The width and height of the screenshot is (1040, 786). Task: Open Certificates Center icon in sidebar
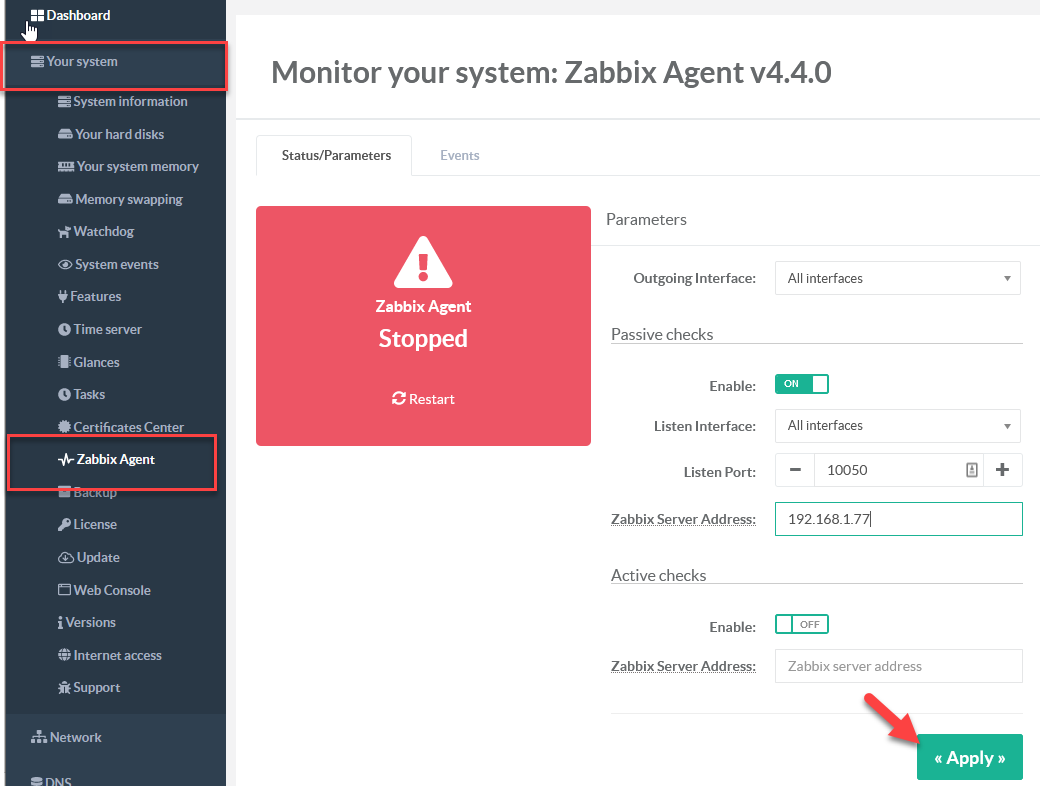coord(65,427)
